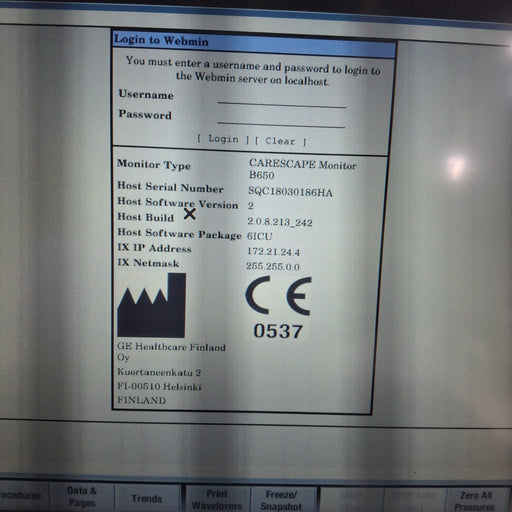Click the manufacturer factory icon
The width and height of the screenshot is (512, 512).
[152, 305]
